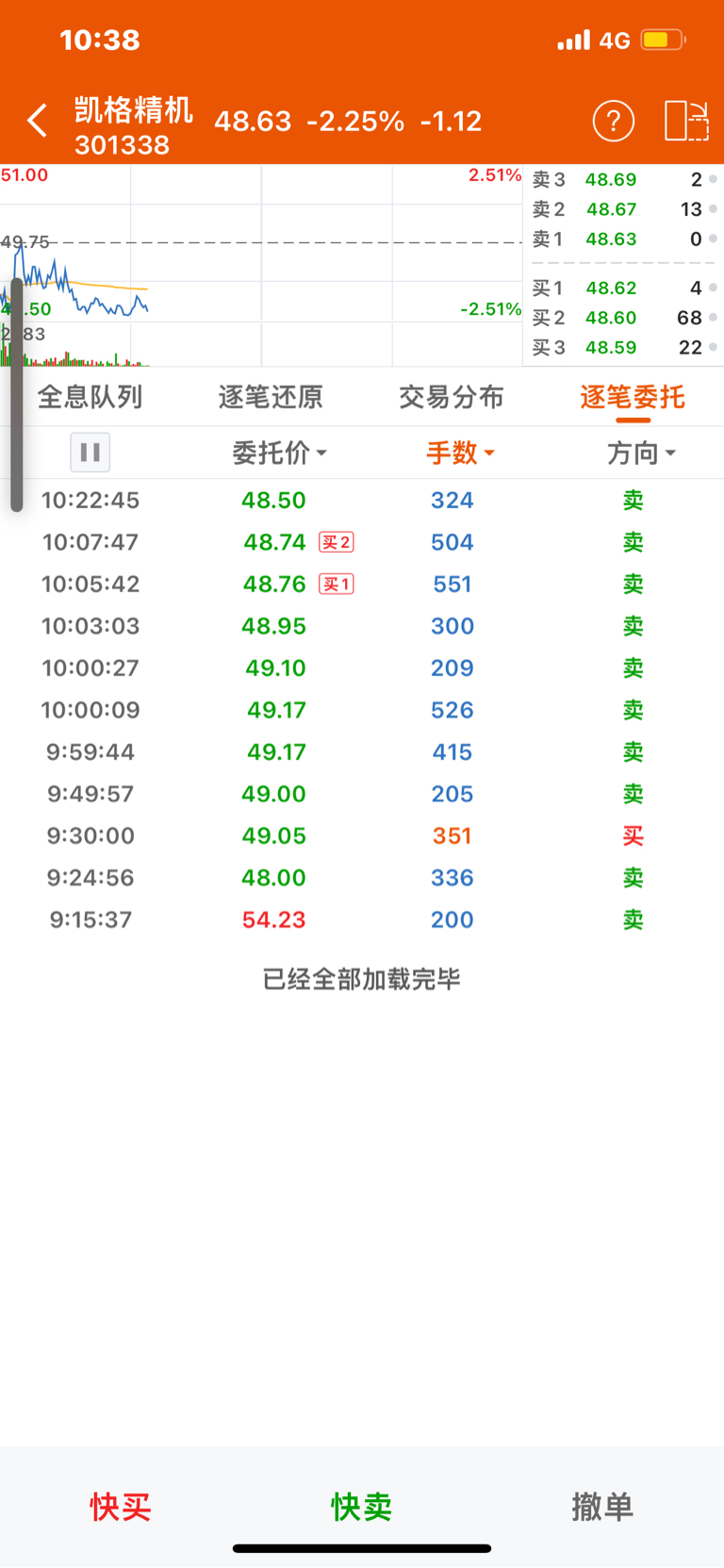Select the 卖1 price 48.63 in order book
This screenshot has height=1568, width=724.
tap(611, 239)
